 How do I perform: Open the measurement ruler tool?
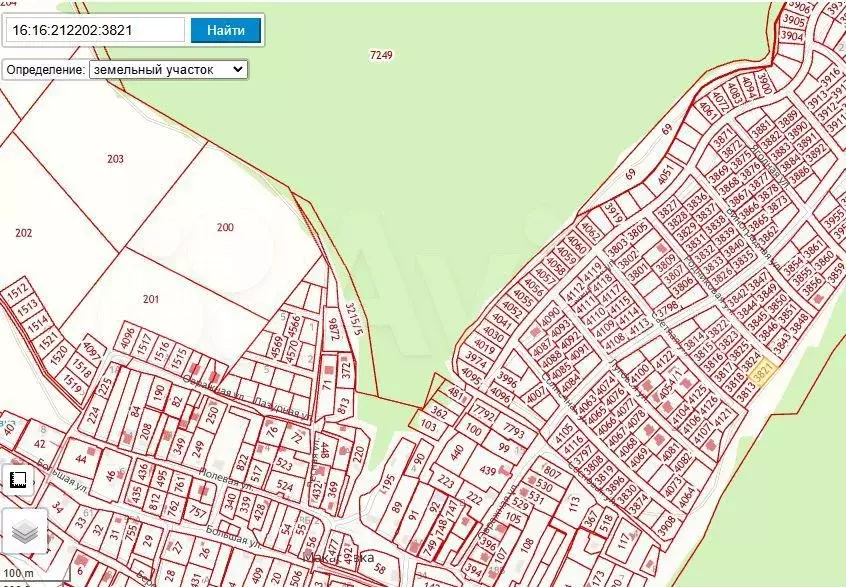18,481
